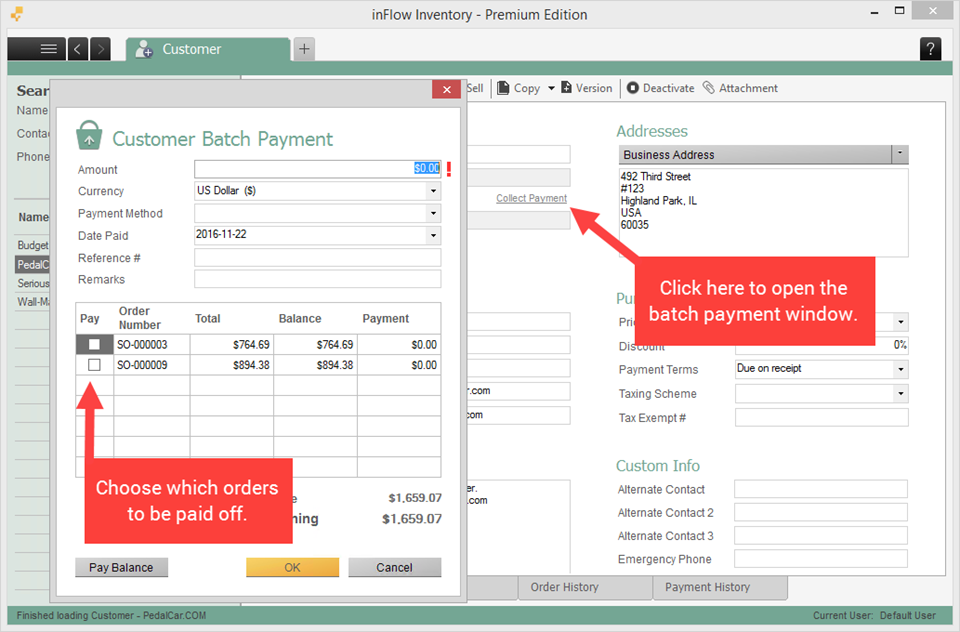The width and height of the screenshot is (960, 632).
Task: Click the Deactivate button label
Action: (669, 88)
